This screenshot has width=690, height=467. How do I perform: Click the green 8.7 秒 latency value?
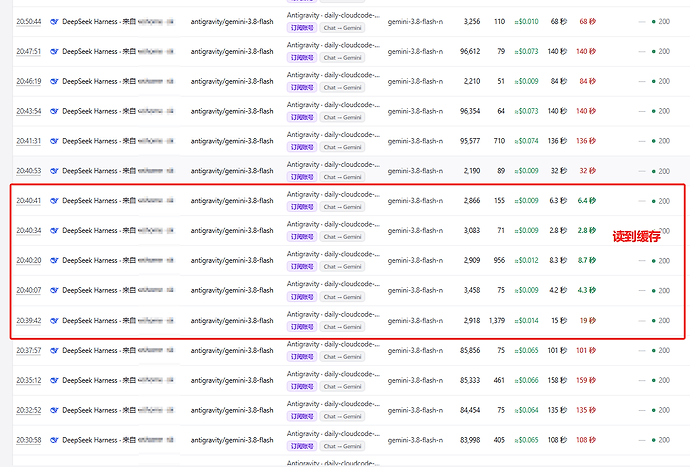(587, 261)
